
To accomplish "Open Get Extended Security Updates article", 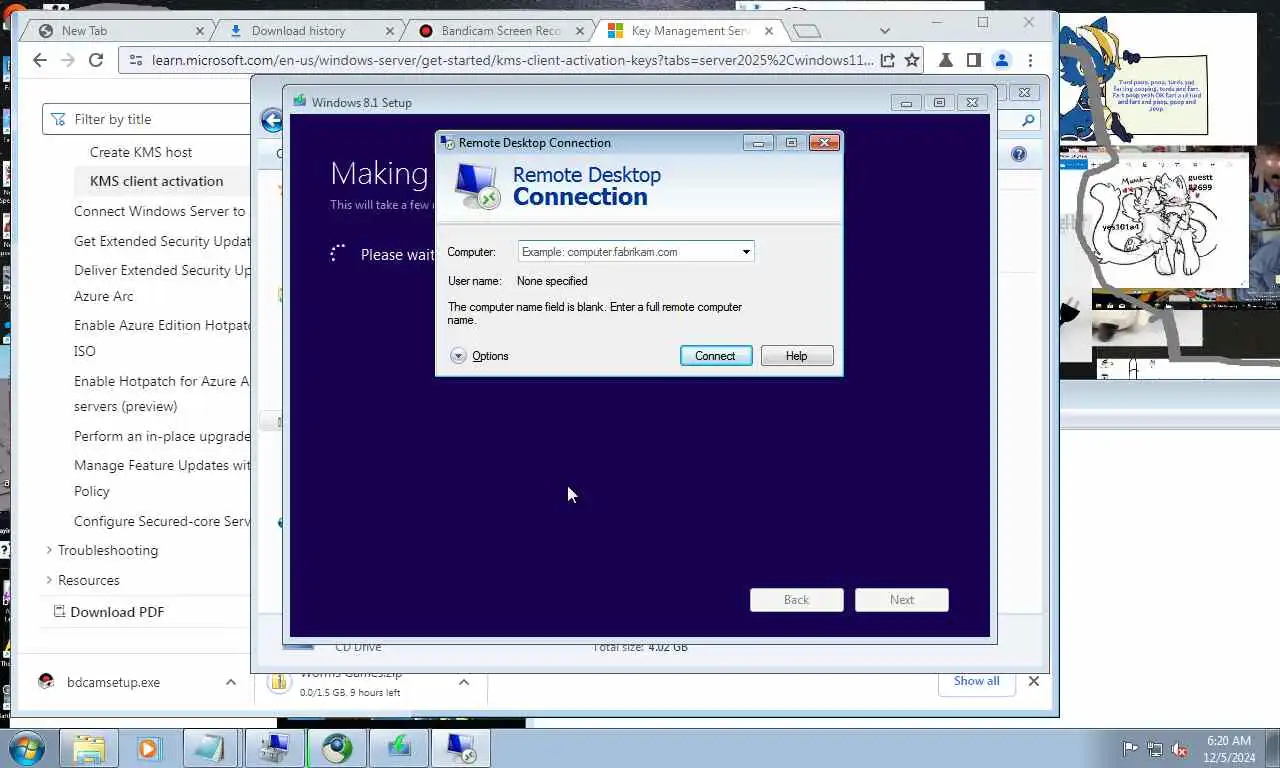I will pyautogui.click(x=162, y=241).
